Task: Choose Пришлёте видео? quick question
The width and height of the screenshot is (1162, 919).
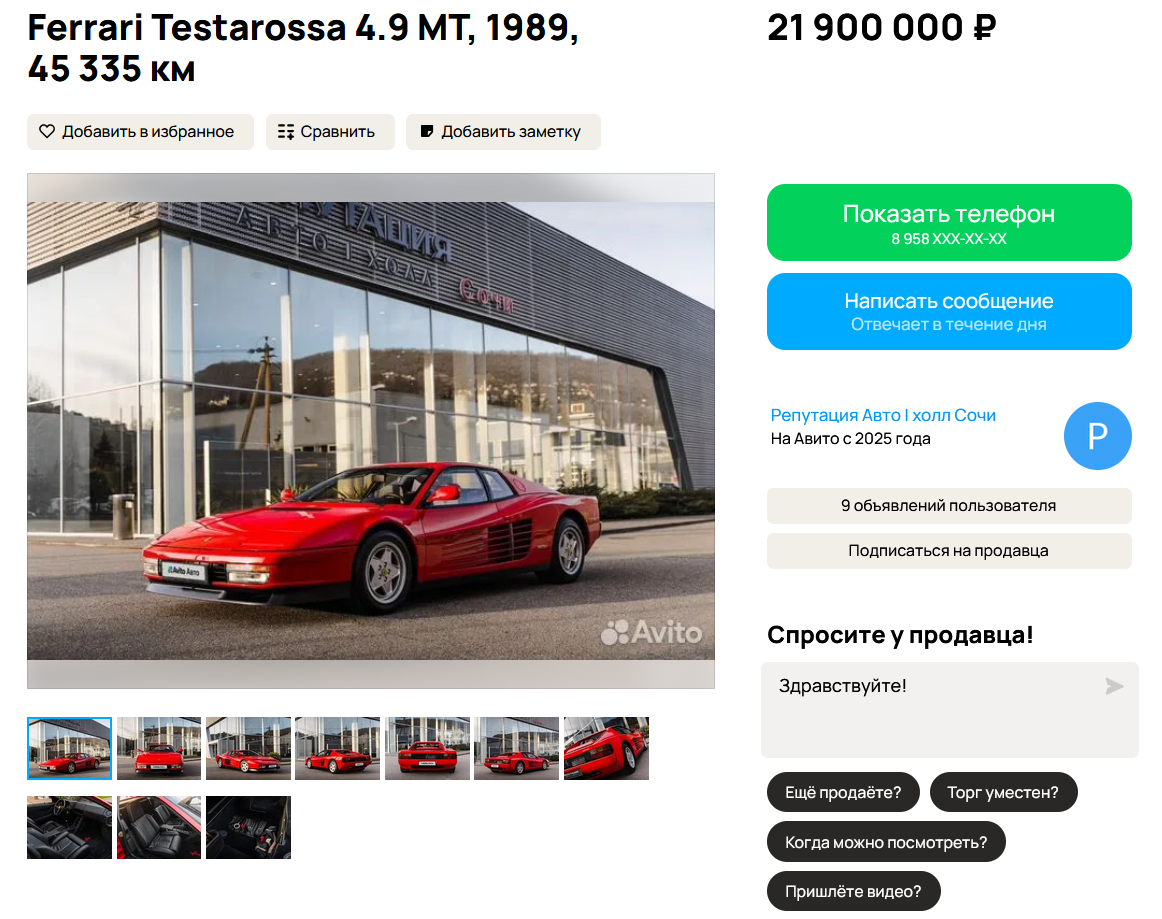Action: [x=853, y=891]
